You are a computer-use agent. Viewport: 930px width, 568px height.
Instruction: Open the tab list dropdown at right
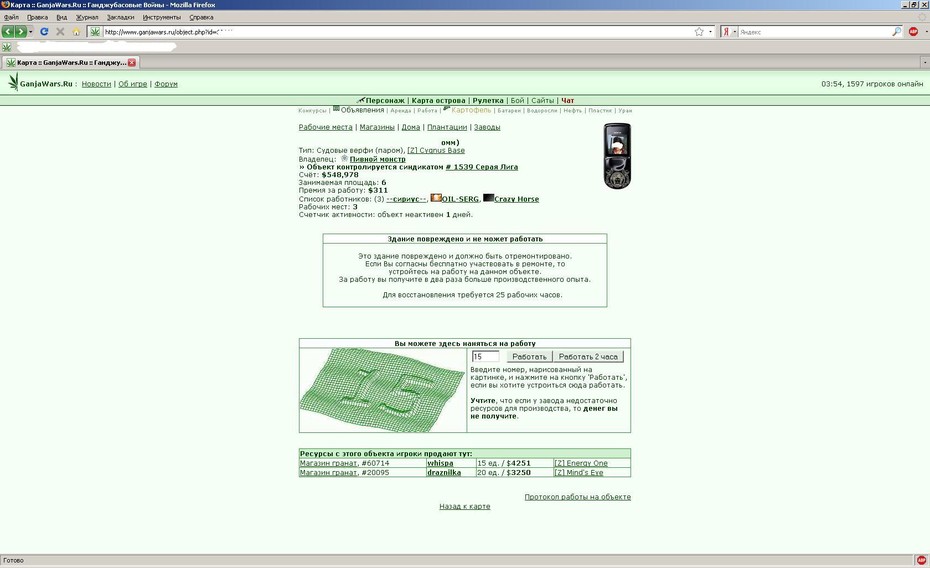tap(925, 62)
